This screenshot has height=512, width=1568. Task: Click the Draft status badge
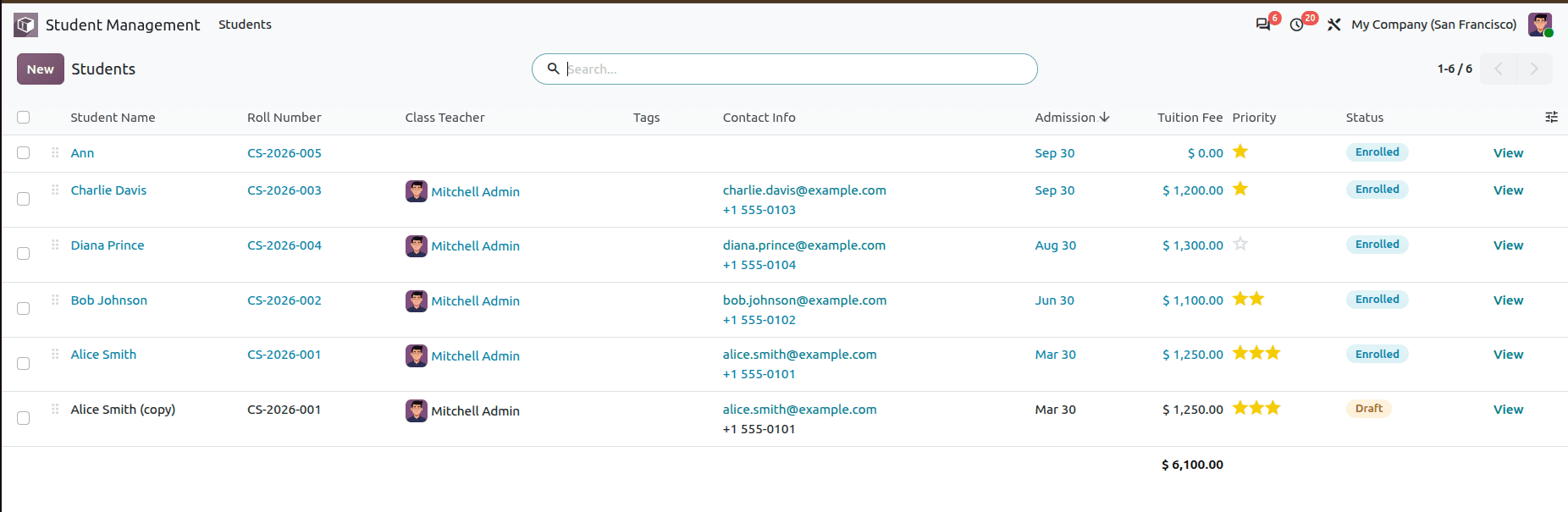(1368, 409)
